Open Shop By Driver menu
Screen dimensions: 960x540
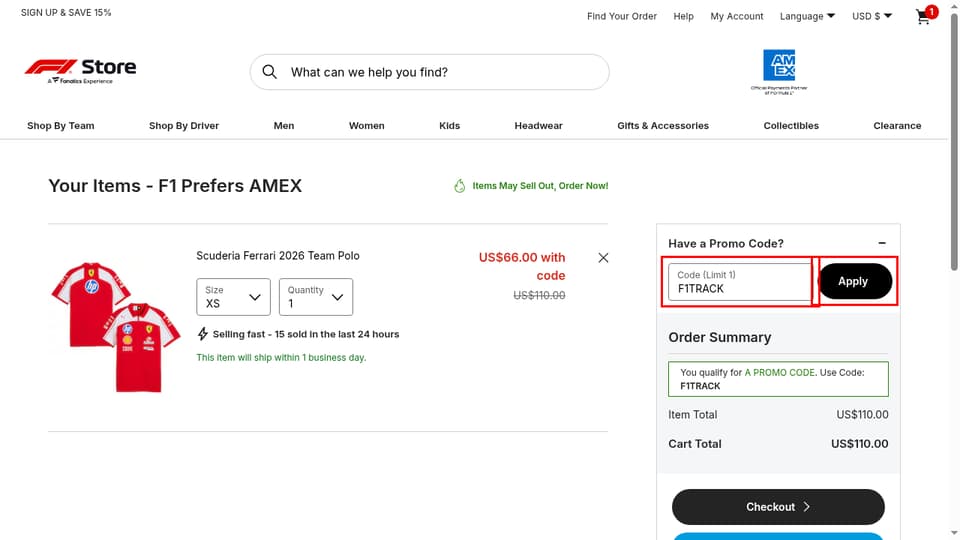coord(184,126)
